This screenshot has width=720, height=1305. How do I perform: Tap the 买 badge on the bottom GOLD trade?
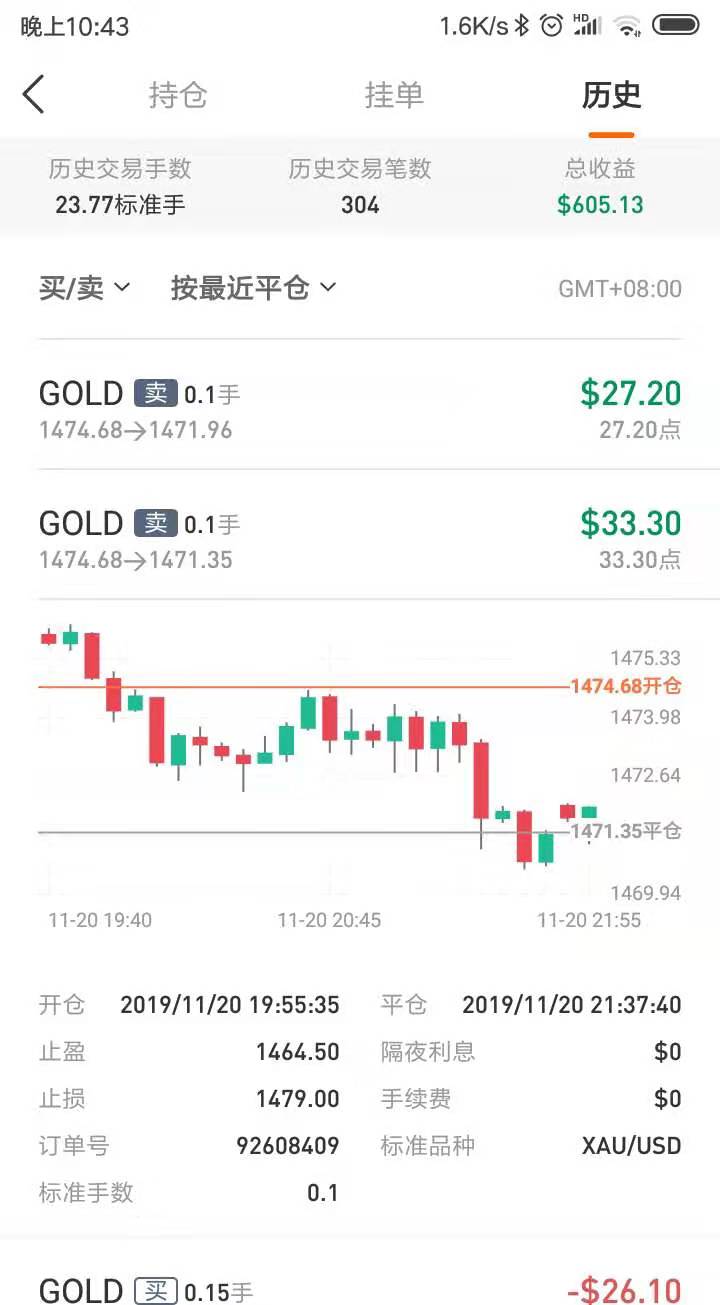[156, 1292]
